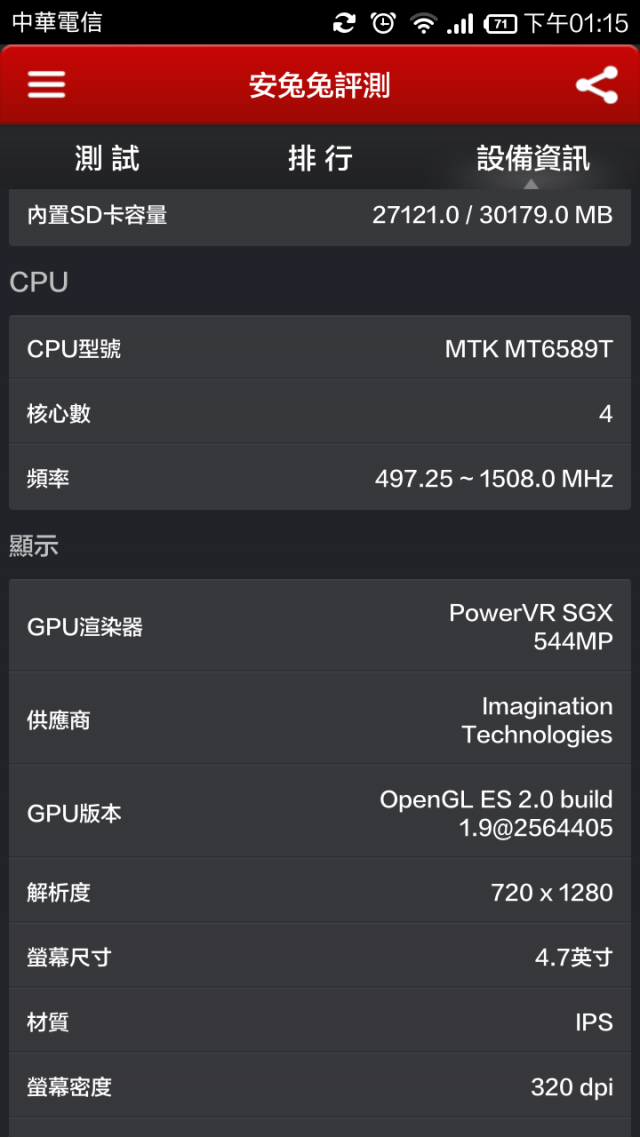This screenshot has height=1138, width=640.
Task: Tap the 螢幕密度 320 dpi row
Action: point(320,1085)
